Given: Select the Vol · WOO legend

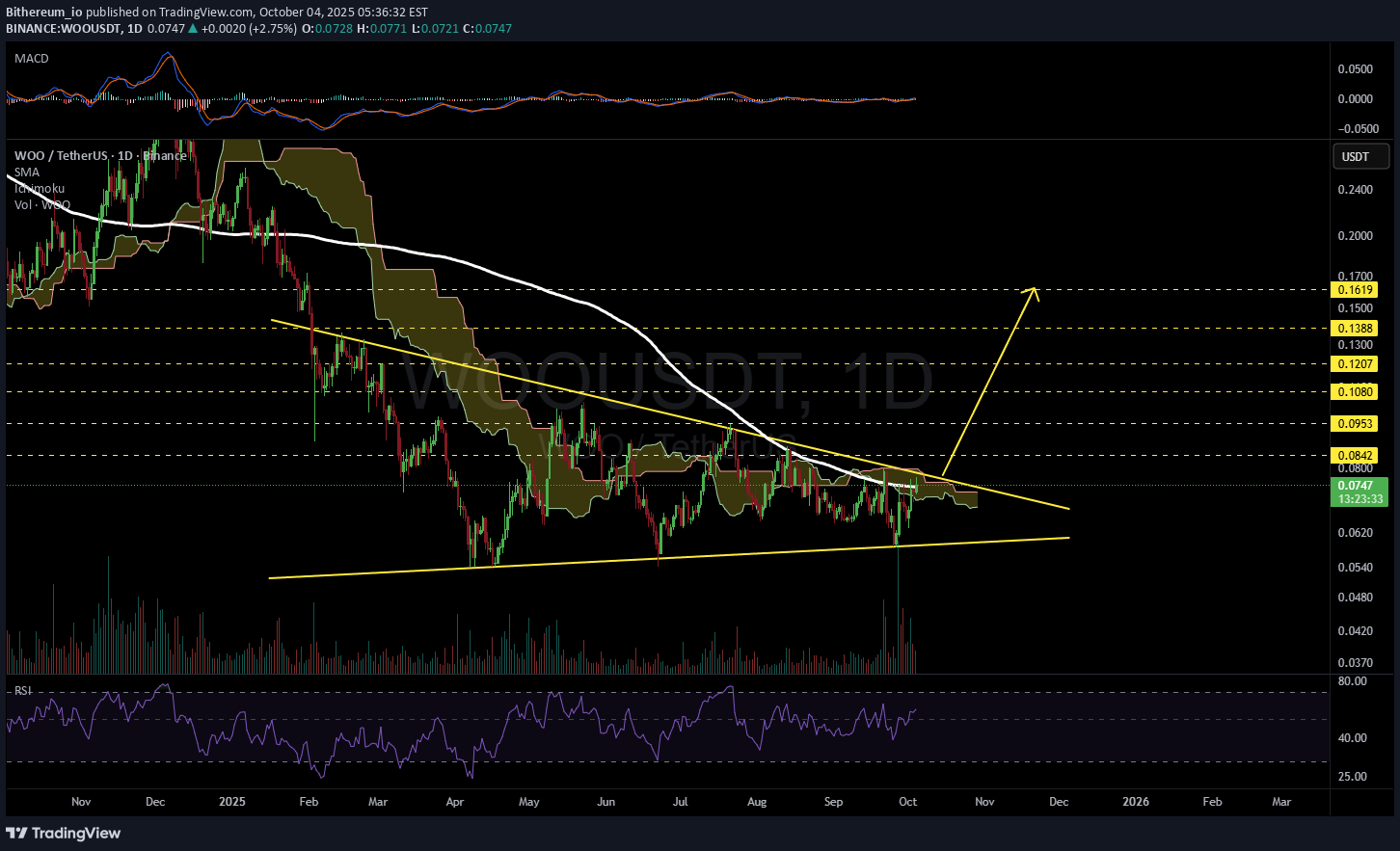Looking at the screenshot, I should pos(42,205).
